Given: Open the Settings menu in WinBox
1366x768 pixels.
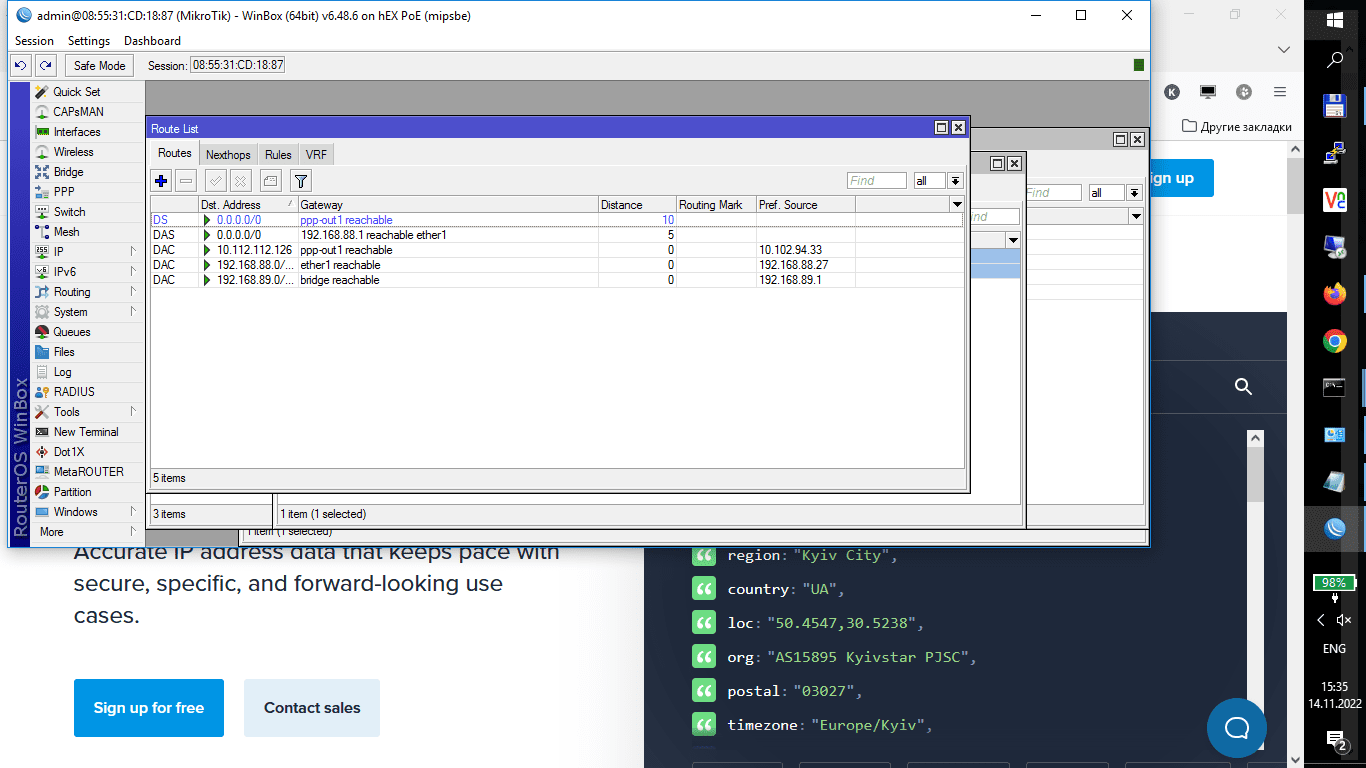Looking at the screenshot, I should 88,41.
